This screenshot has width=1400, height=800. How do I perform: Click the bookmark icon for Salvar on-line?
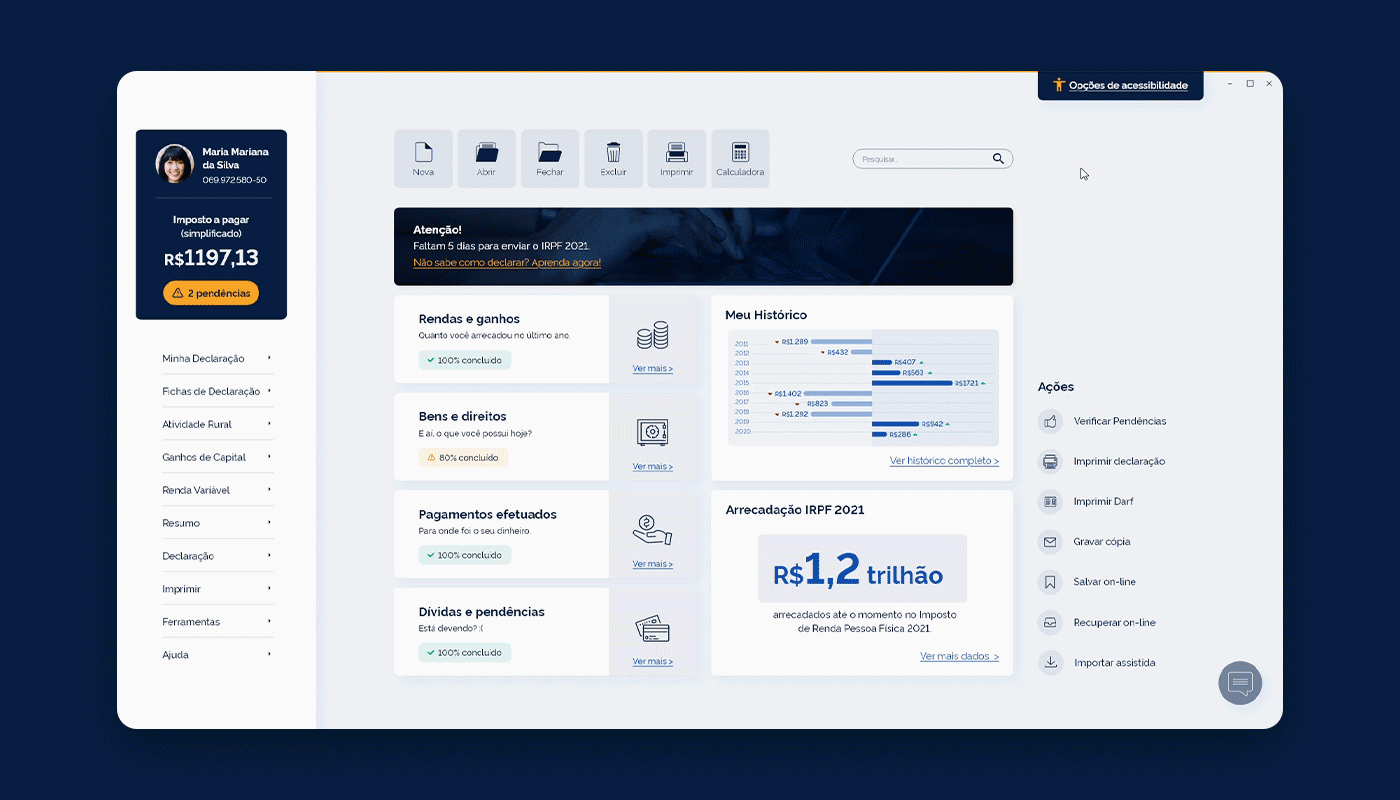pyautogui.click(x=1050, y=582)
